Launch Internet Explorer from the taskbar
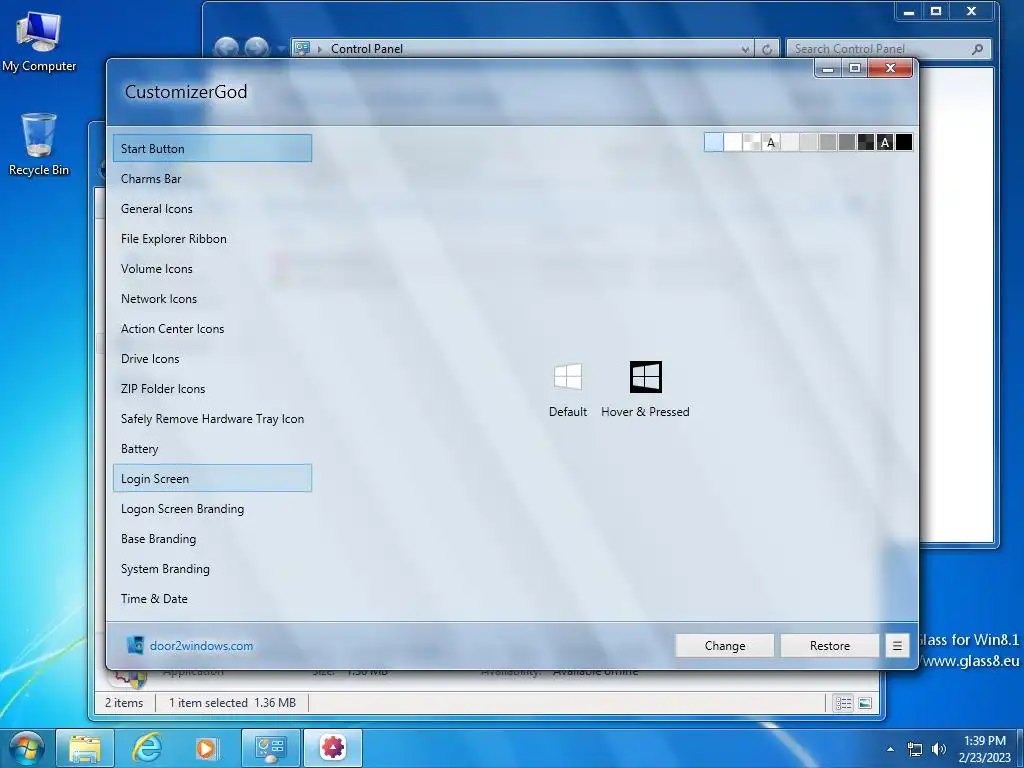Viewport: 1024px width, 768px height. tap(147, 748)
